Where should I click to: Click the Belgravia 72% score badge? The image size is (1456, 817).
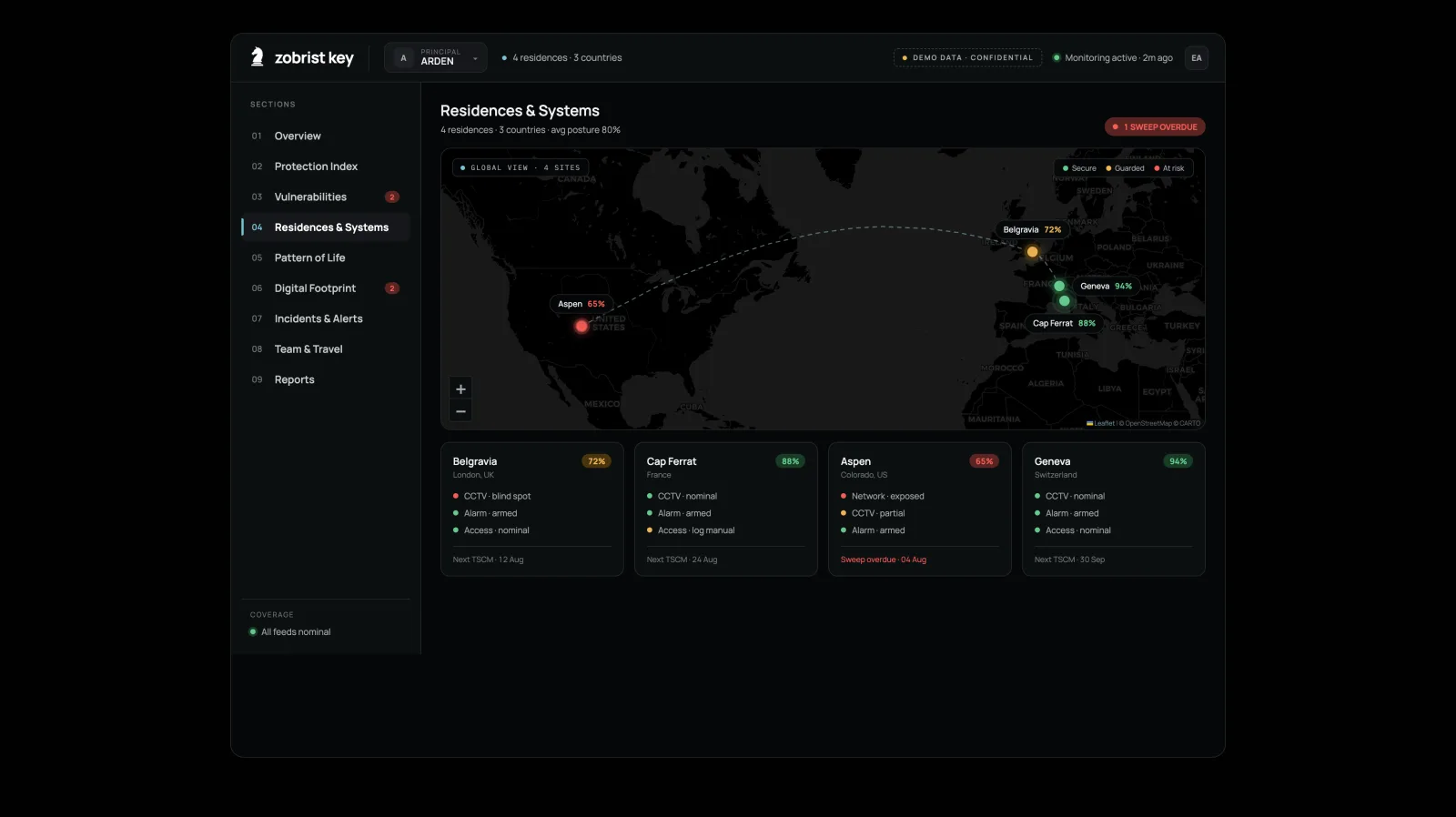point(596,461)
